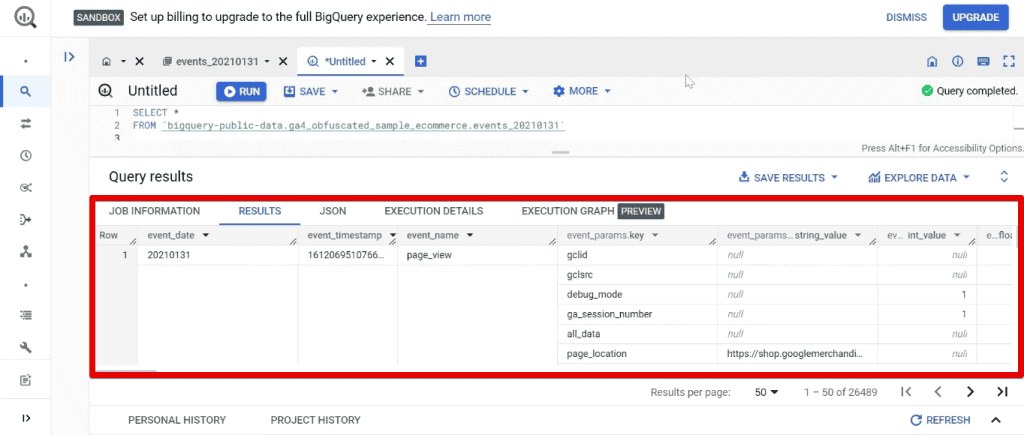Switch to events_20210131 tab
The image size is (1024, 435).
[x=216, y=61]
